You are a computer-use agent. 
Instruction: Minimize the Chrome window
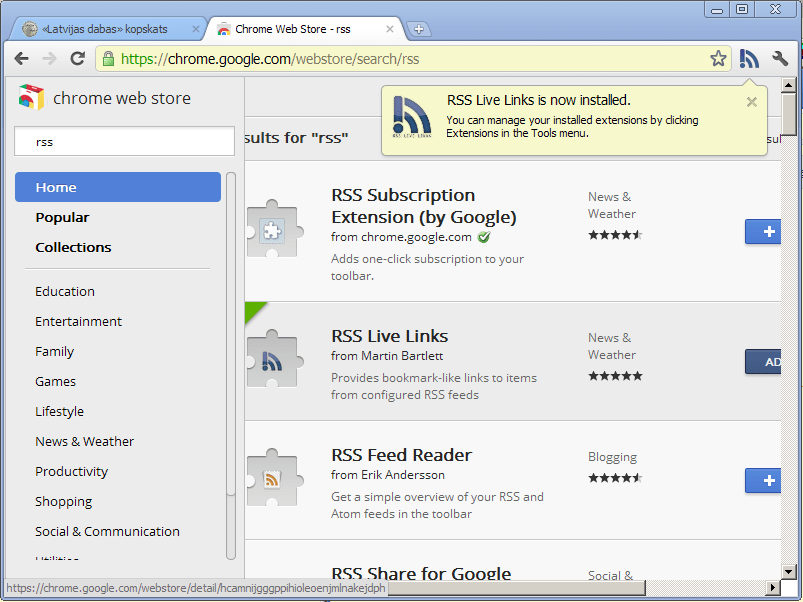pyautogui.click(x=717, y=10)
